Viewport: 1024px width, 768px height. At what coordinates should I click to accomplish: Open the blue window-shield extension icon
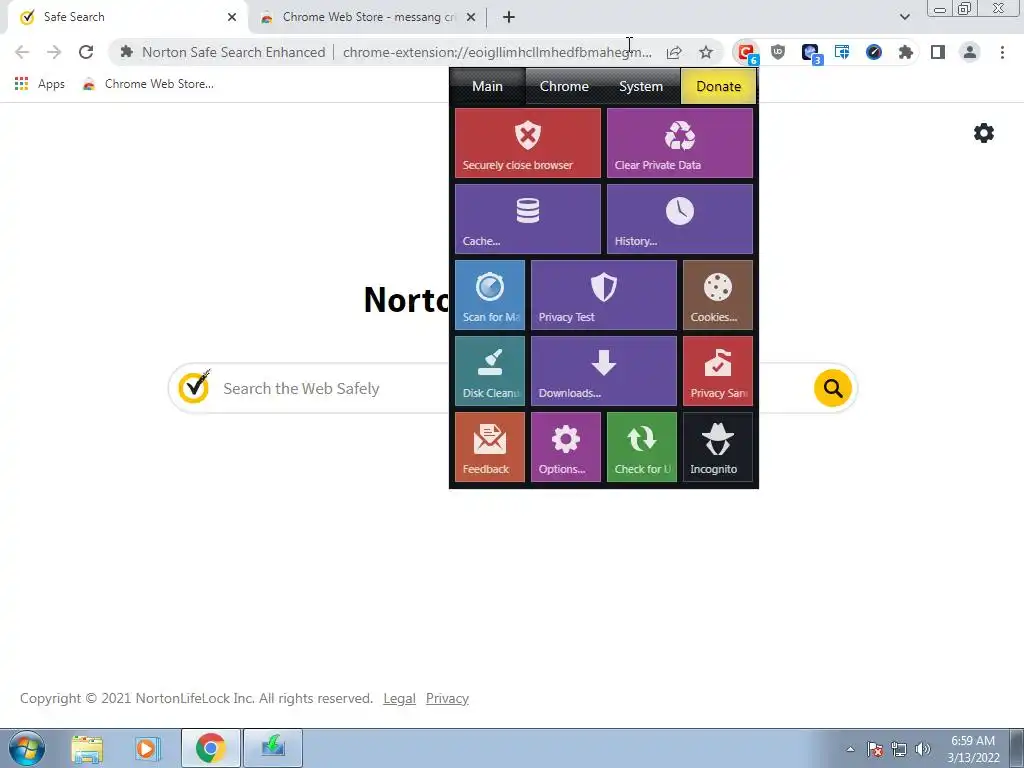coord(842,52)
